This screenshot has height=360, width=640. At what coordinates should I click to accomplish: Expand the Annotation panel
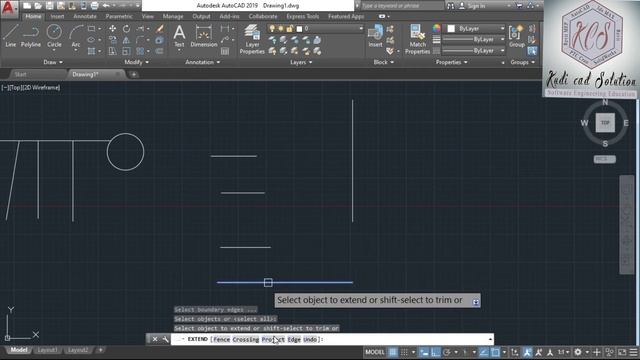point(202,62)
